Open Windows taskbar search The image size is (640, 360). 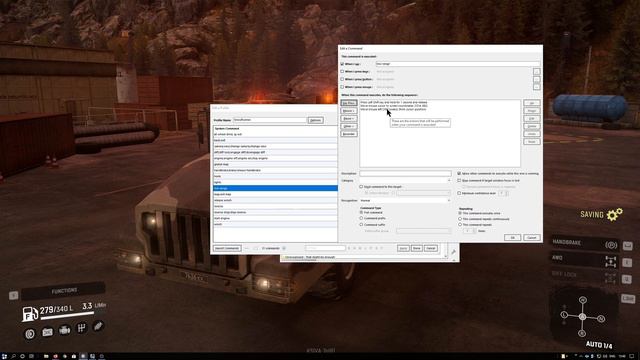point(13,356)
